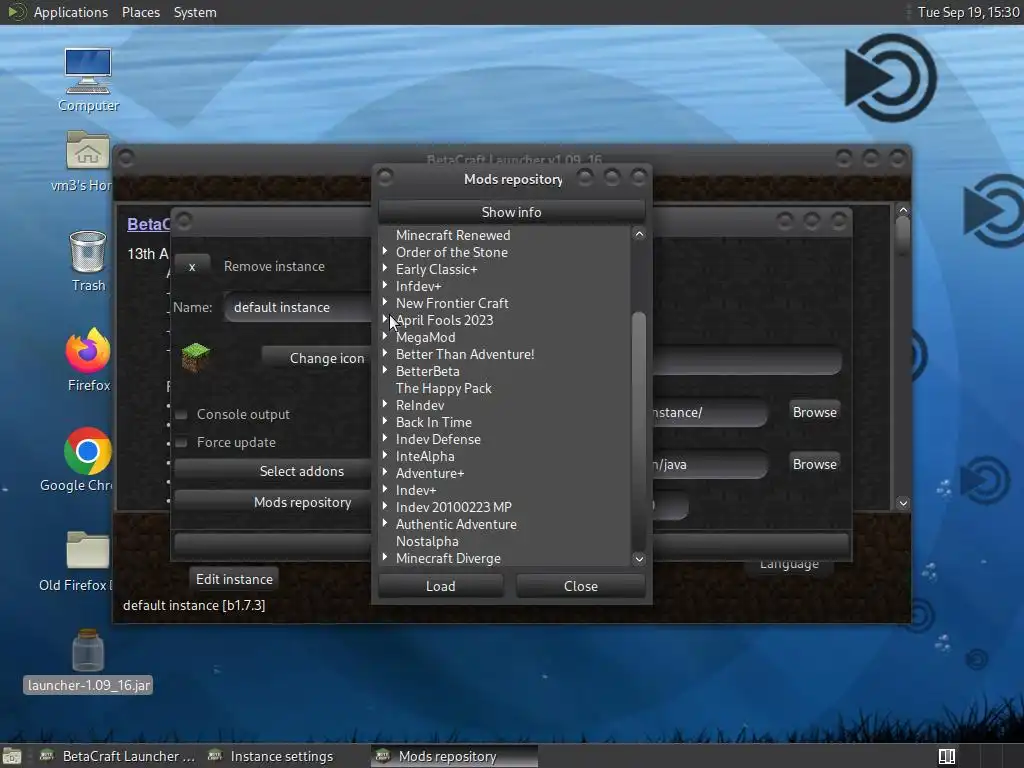Open the Trash desktop icon
The width and height of the screenshot is (1024, 768).
pos(88,251)
